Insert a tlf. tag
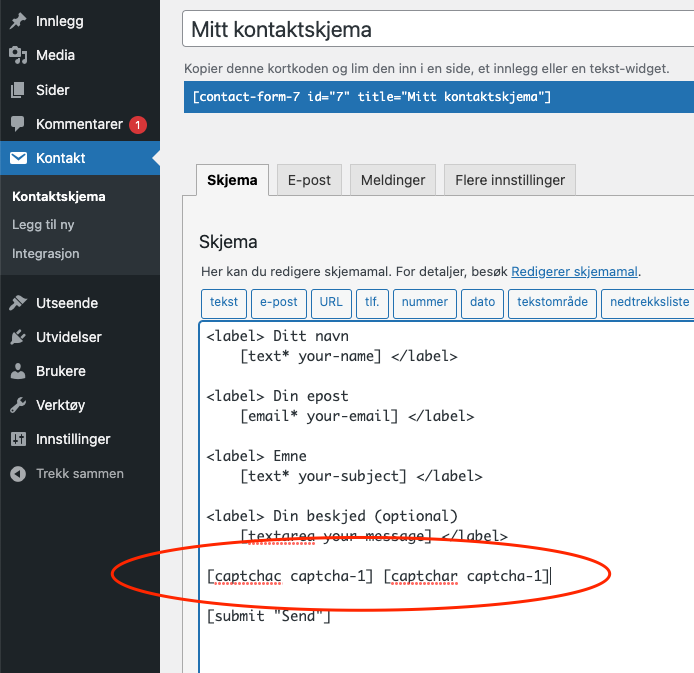Screen dimensions: 694x673 [372, 304]
